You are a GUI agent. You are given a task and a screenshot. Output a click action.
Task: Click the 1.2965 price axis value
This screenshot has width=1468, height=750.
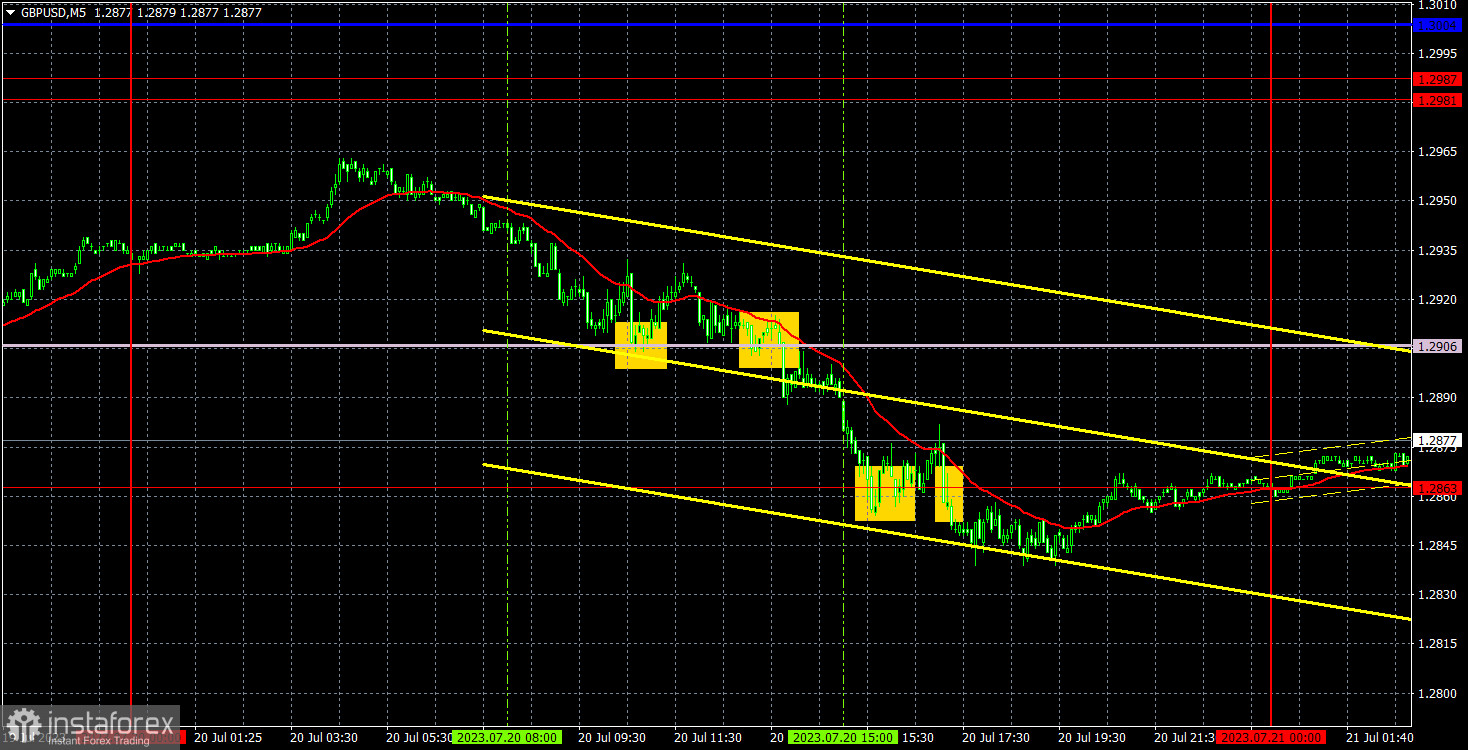(1439, 152)
